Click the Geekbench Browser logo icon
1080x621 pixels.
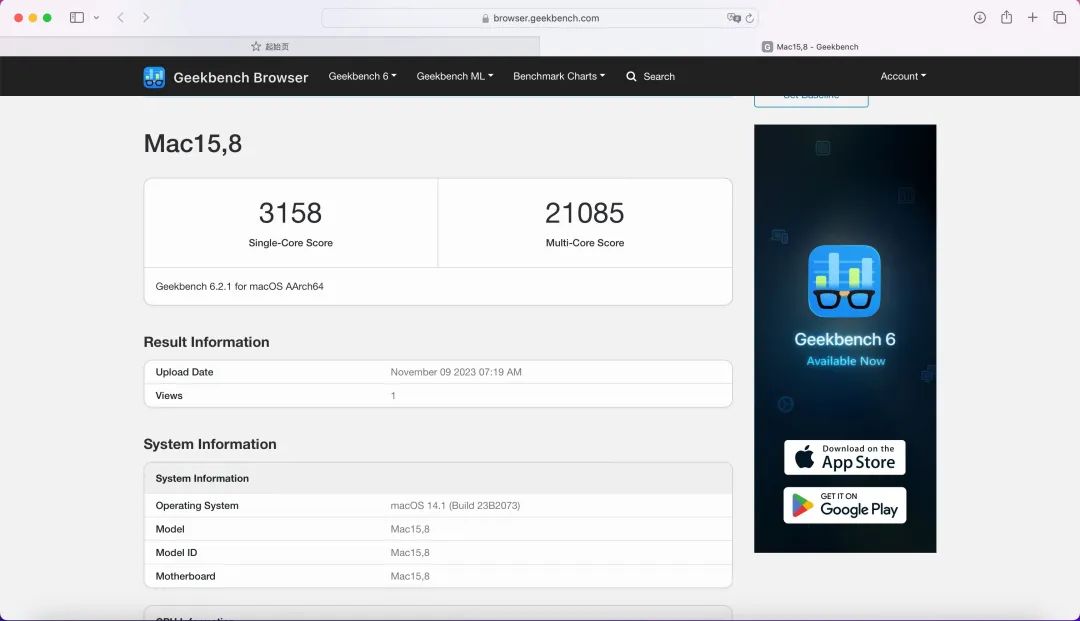pyautogui.click(x=153, y=76)
